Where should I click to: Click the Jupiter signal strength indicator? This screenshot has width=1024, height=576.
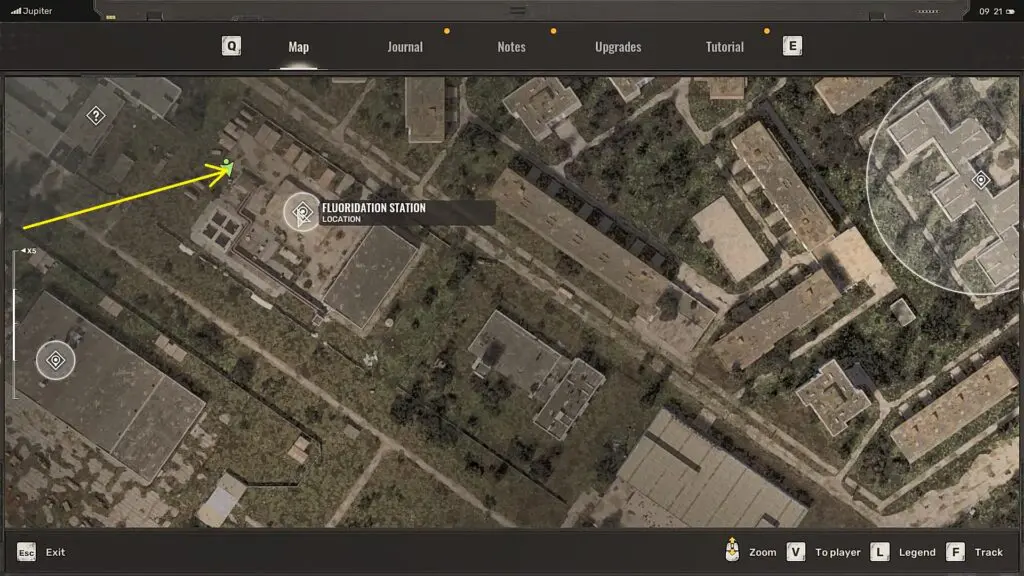tap(16, 10)
